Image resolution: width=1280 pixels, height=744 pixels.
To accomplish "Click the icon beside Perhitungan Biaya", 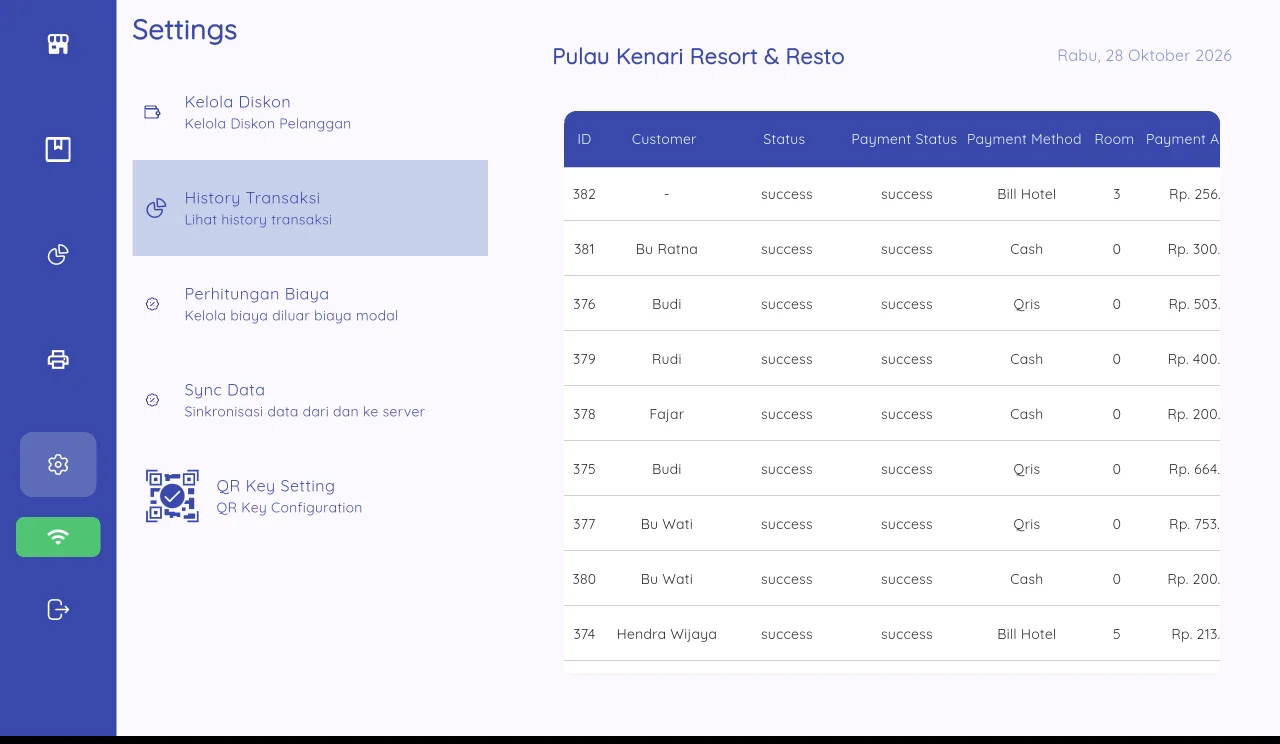I will [x=153, y=304].
